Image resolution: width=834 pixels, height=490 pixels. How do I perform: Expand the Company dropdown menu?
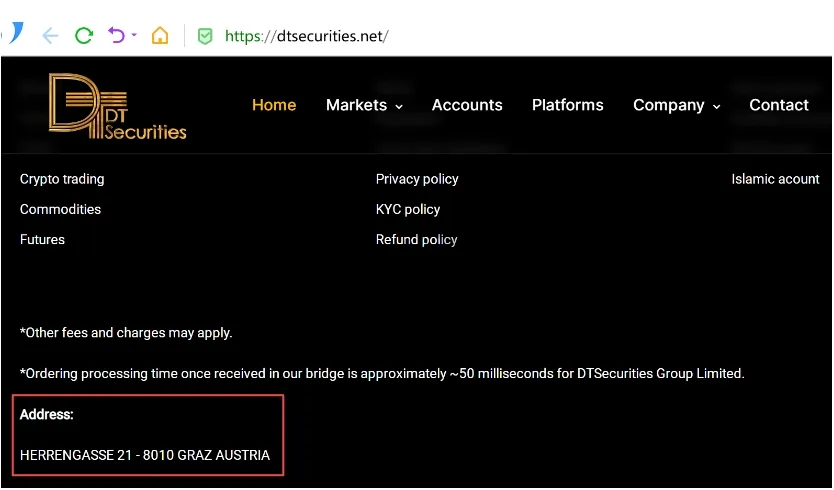tap(677, 105)
